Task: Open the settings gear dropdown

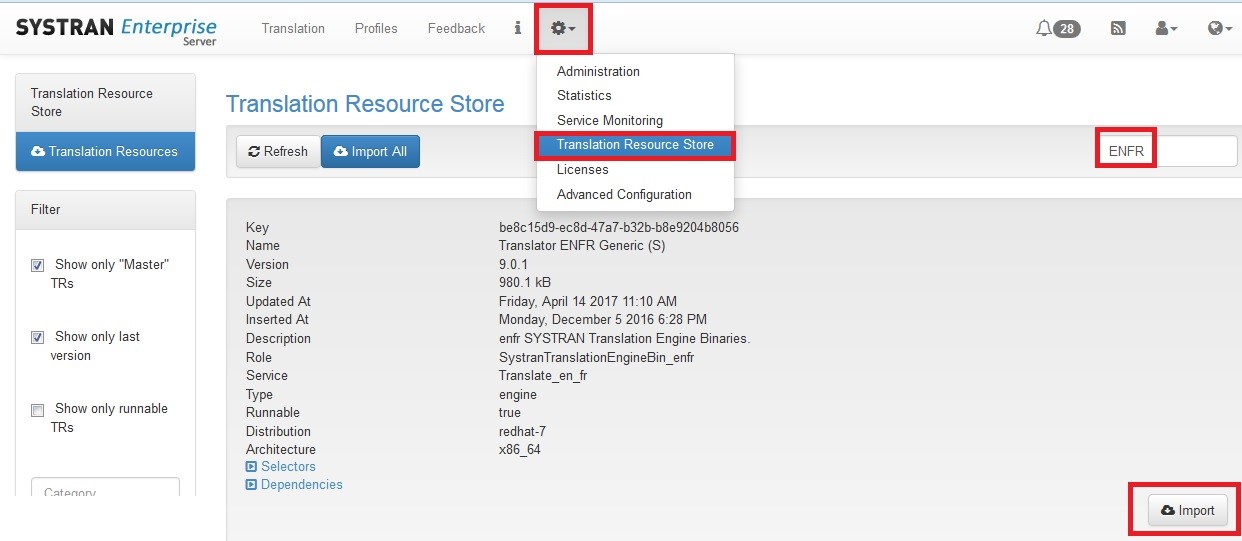Action: (563, 28)
